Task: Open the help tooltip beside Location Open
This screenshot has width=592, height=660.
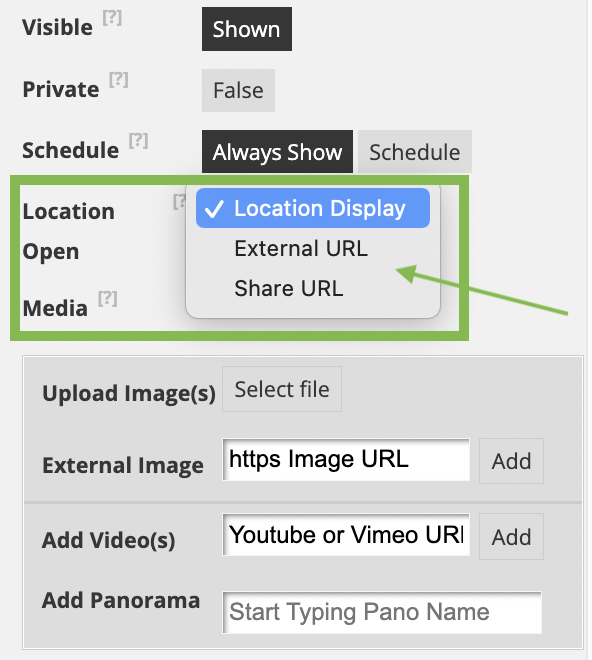Action: click(x=179, y=202)
